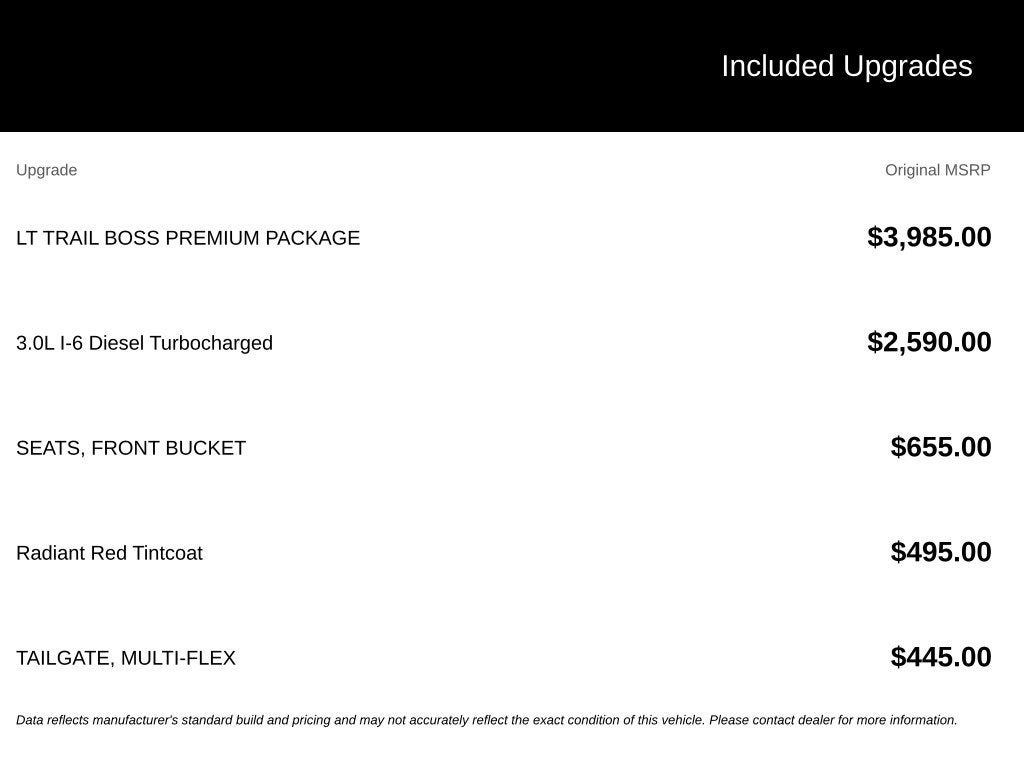The height and width of the screenshot is (768, 1024).
Task: Click the Included Upgrades heading
Action: (846, 66)
